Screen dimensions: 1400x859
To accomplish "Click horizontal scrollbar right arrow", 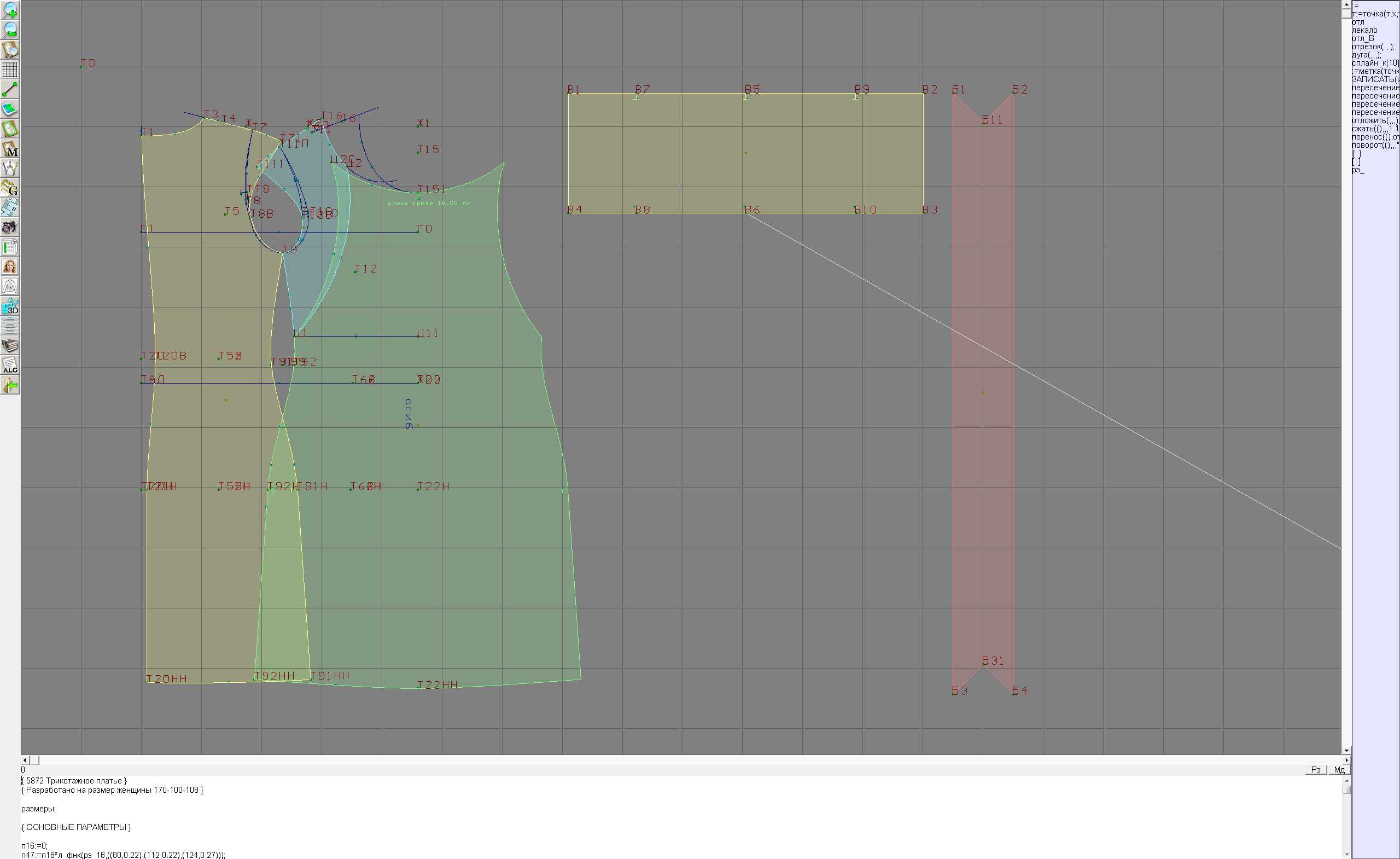I will pos(1346,760).
